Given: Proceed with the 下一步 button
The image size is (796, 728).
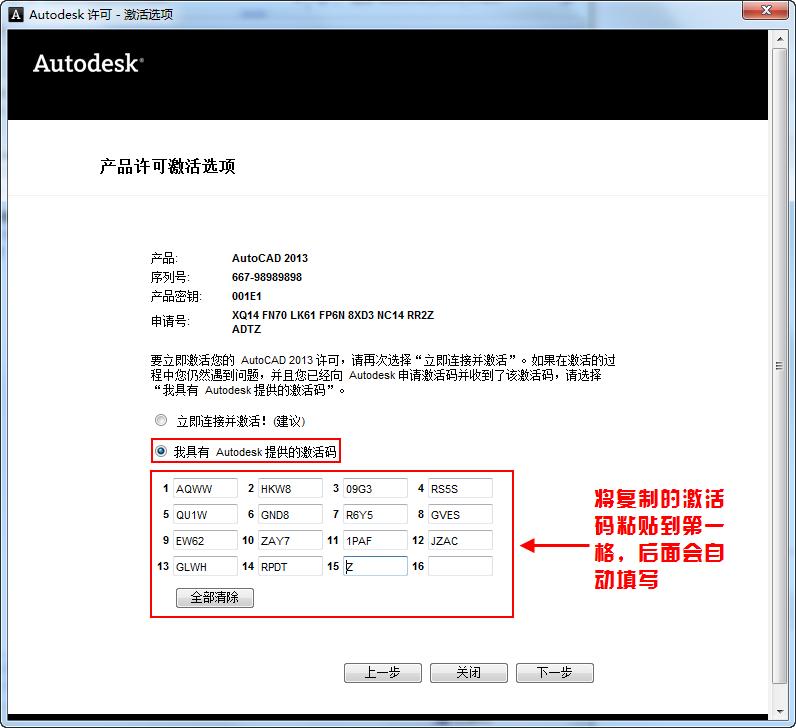Looking at the screenshot, I should (x=555, y=673).
